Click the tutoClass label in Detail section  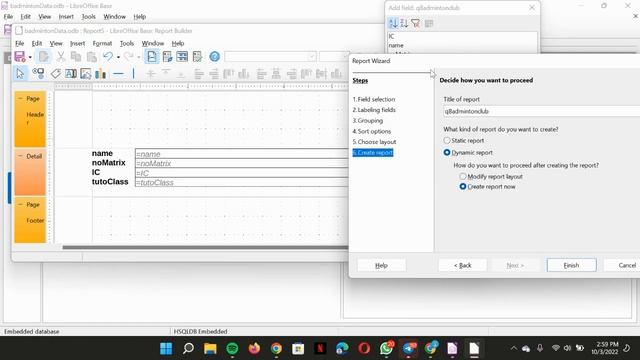click(x=110, y=182)
